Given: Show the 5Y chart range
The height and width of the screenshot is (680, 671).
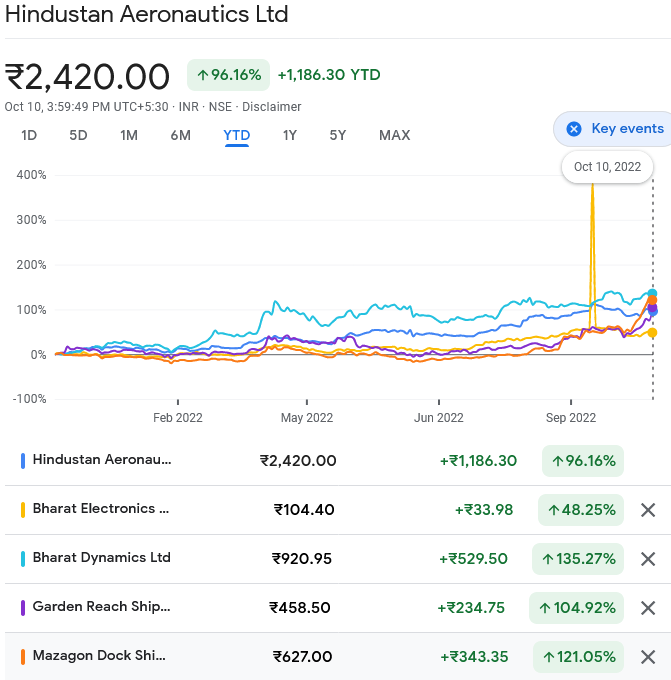Looking at the screenshot, I should coord(338,135).
